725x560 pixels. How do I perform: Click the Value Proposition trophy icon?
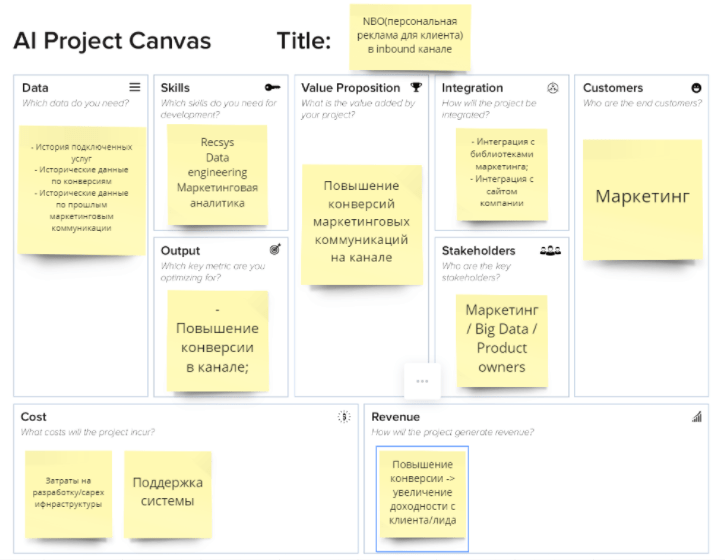(x=416, y=87)
